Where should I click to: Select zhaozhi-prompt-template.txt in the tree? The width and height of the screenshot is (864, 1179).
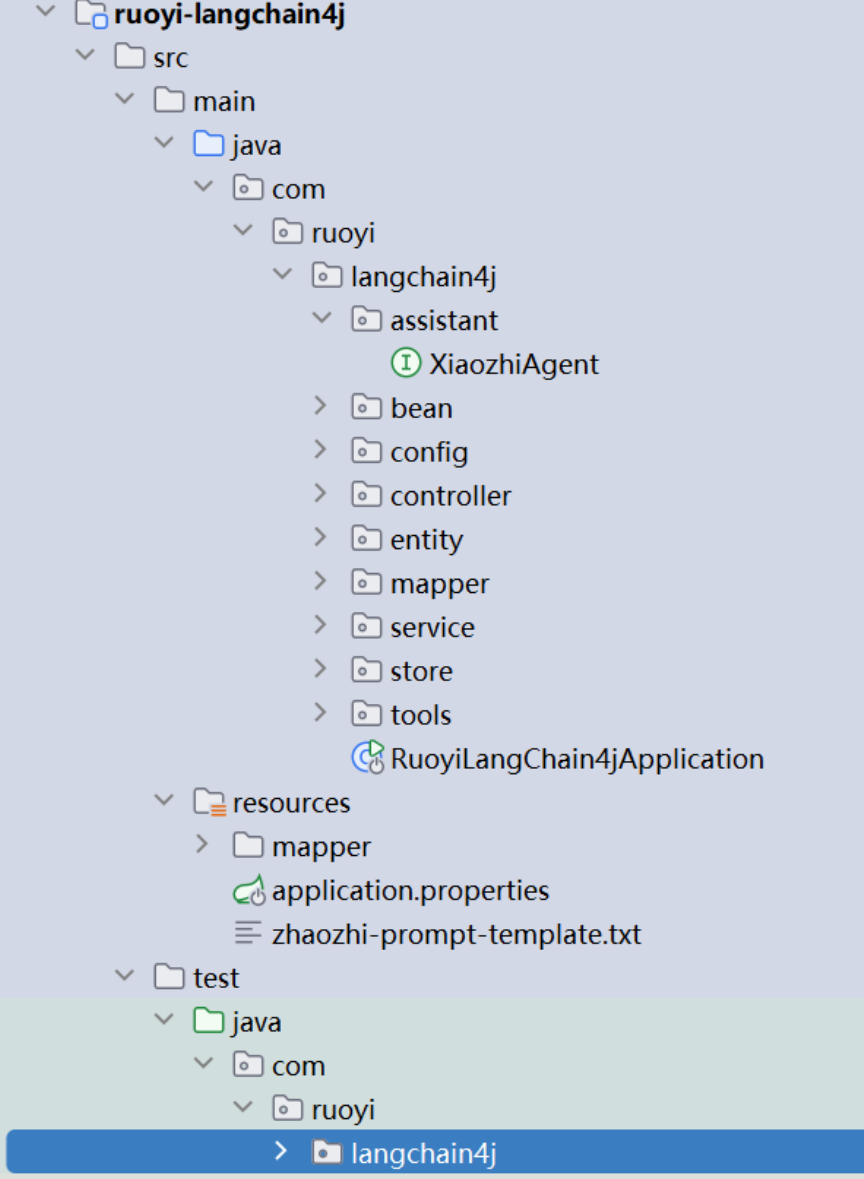pos(456,934)
